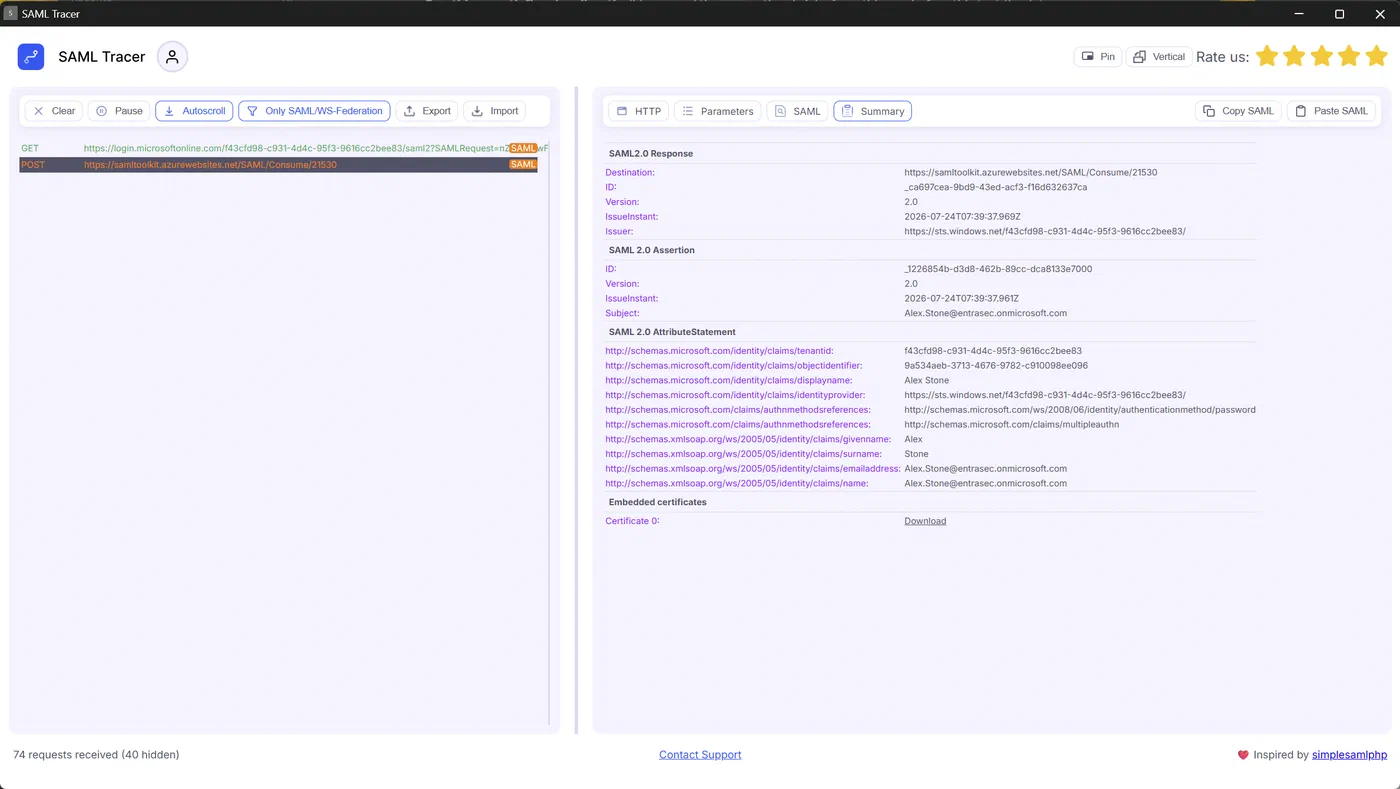Visit the simplesamlphp link
The height and width of the screenshot is (789, 1400).
coord(1349,755)
